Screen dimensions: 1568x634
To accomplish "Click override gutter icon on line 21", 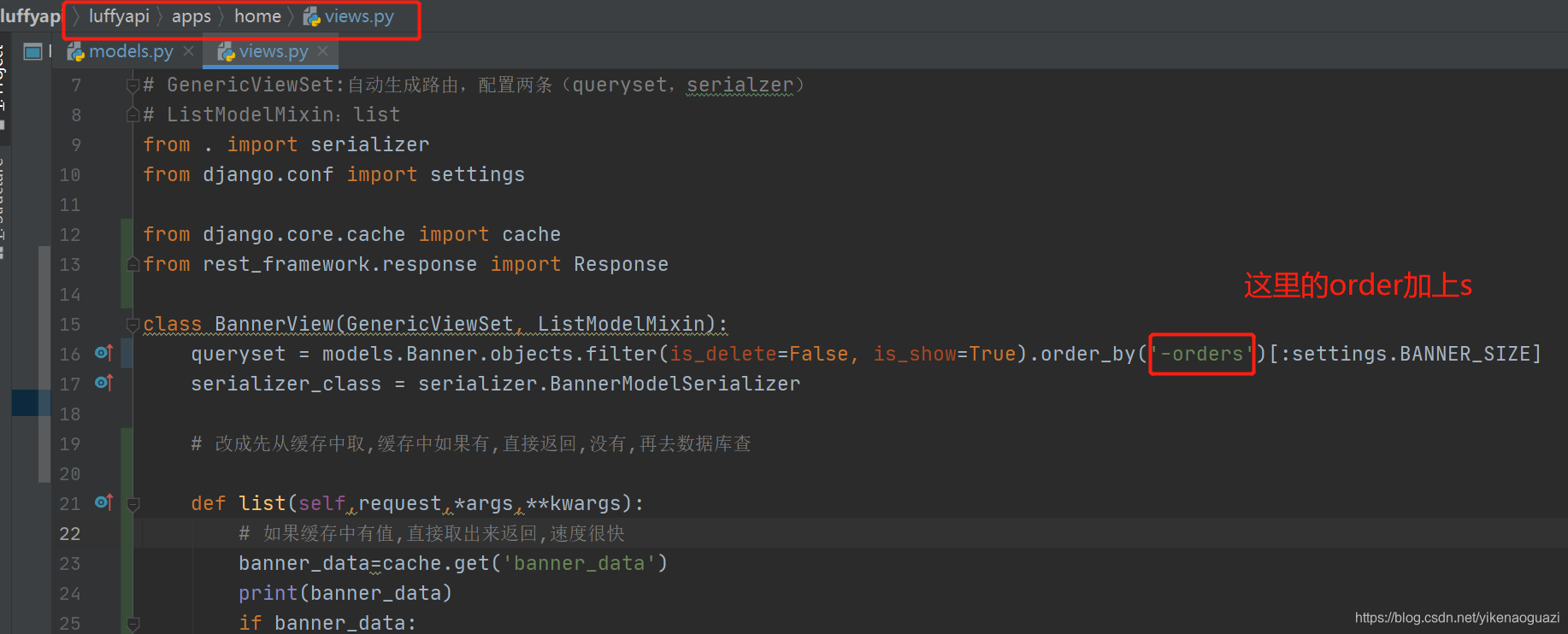I will click(x=103, y=502).
